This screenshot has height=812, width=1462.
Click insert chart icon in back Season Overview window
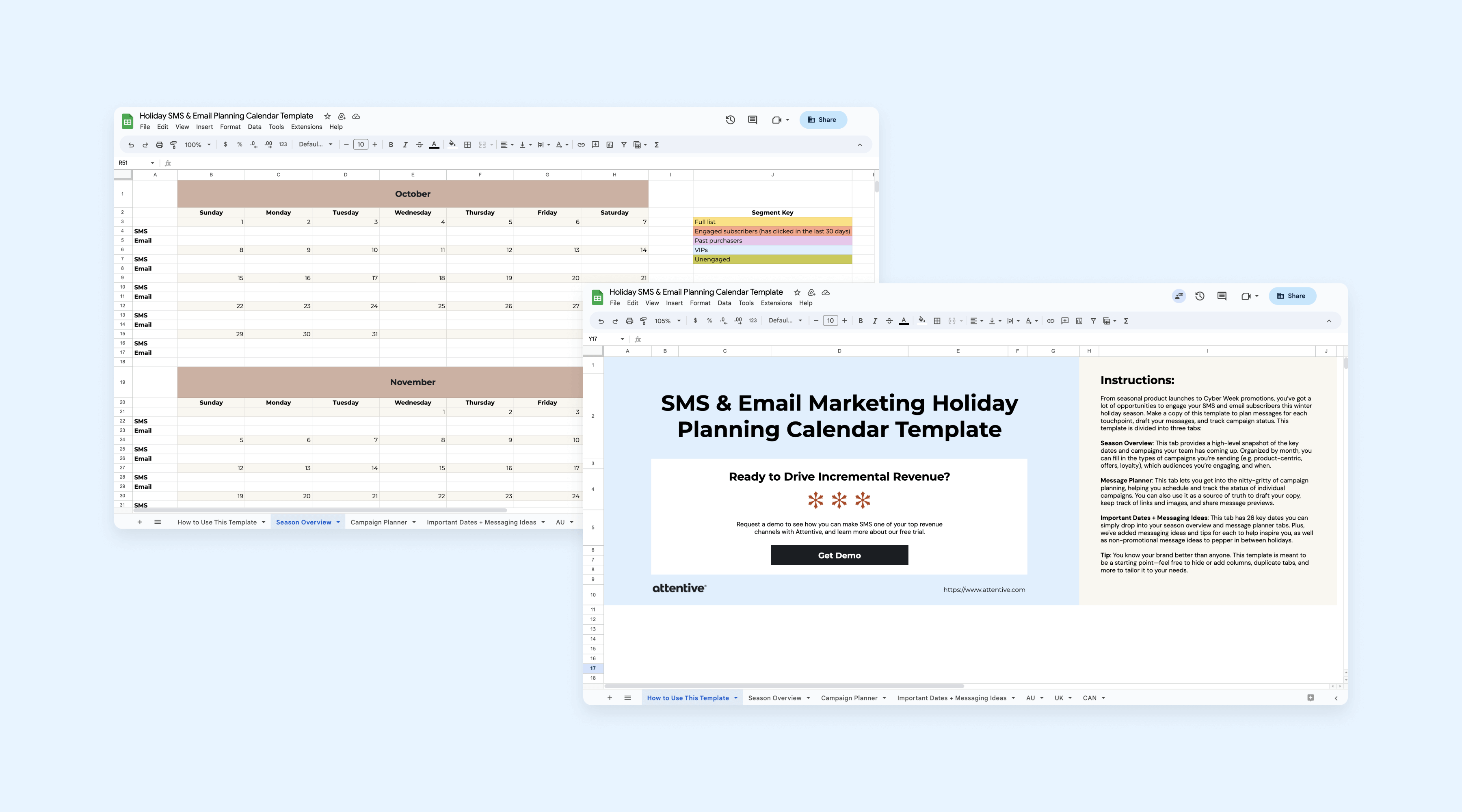[610, 145]
